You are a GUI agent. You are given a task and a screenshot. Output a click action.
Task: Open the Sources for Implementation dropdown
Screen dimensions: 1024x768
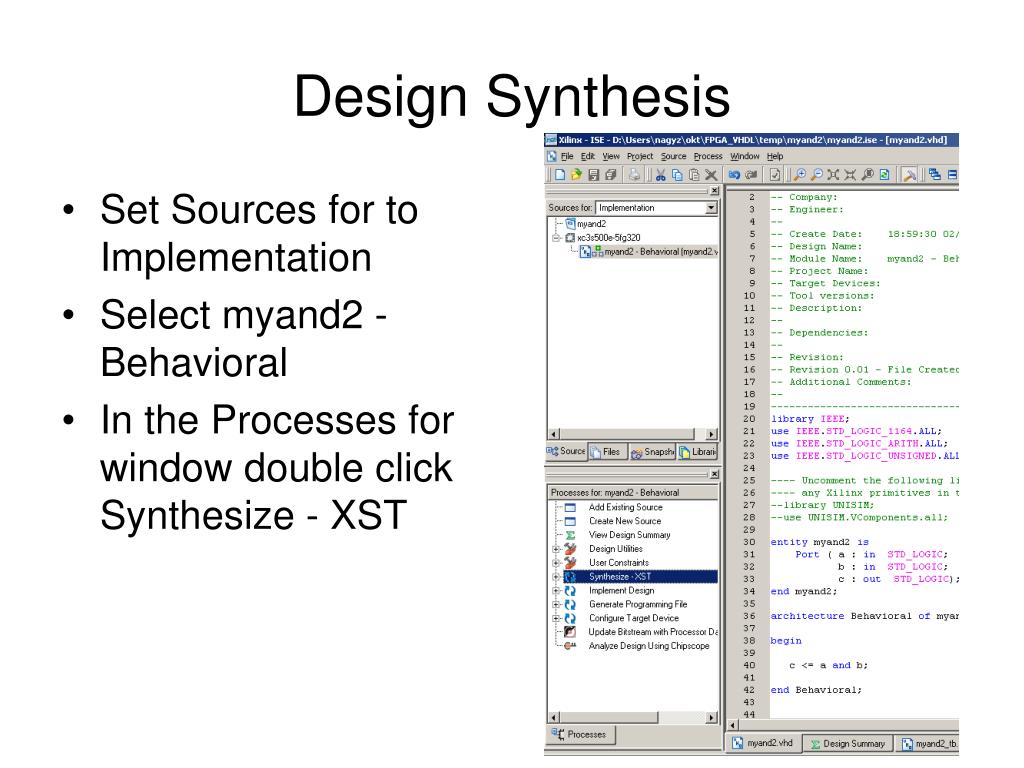711,208
